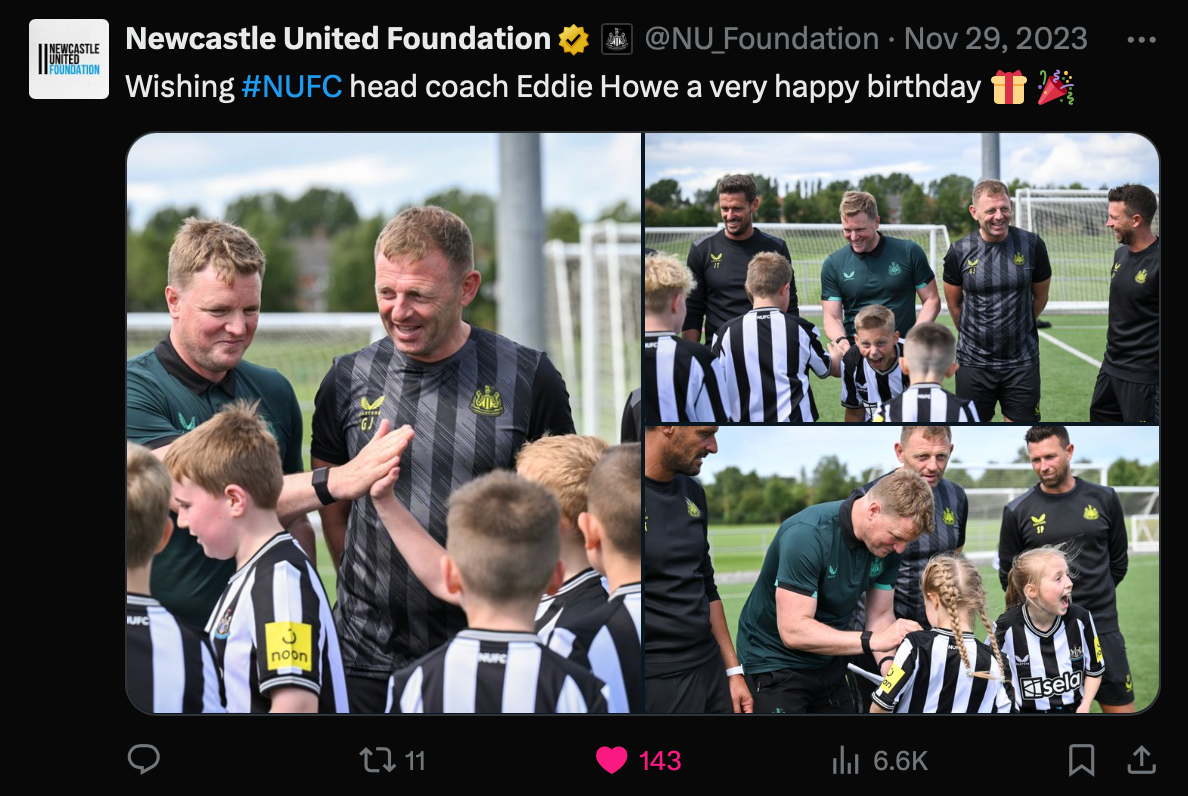Open the Nov 29, 2023 timestamp

coord(996,39)
